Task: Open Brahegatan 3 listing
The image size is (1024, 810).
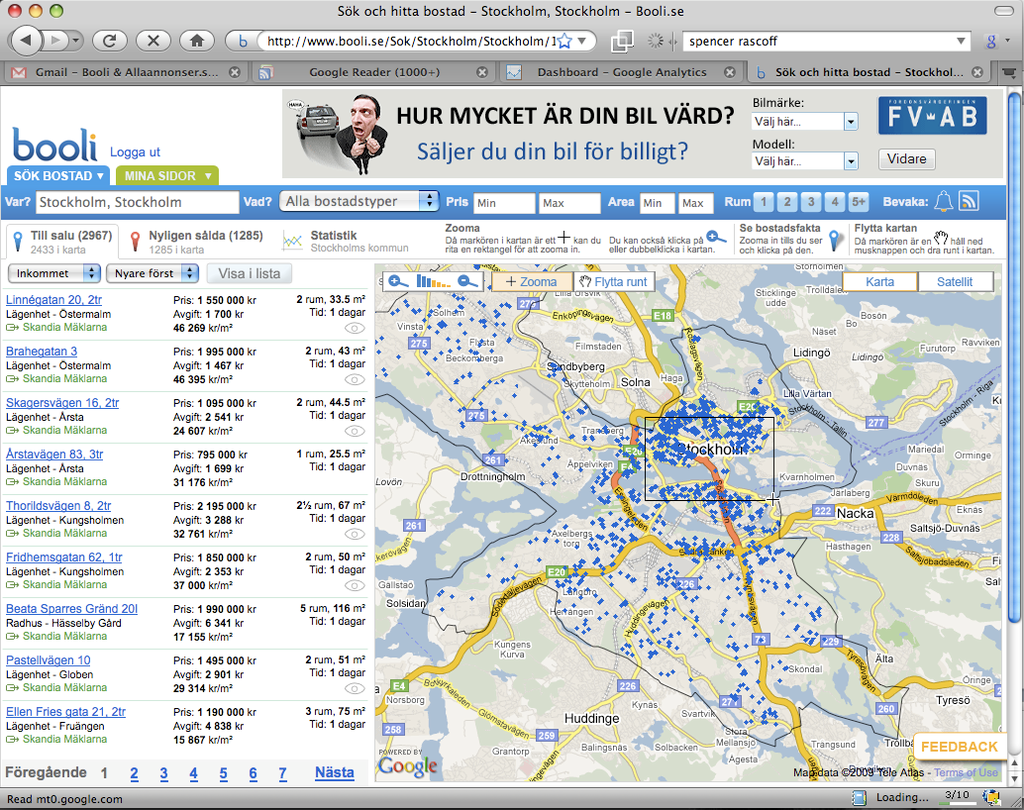Action: point(41,351)
